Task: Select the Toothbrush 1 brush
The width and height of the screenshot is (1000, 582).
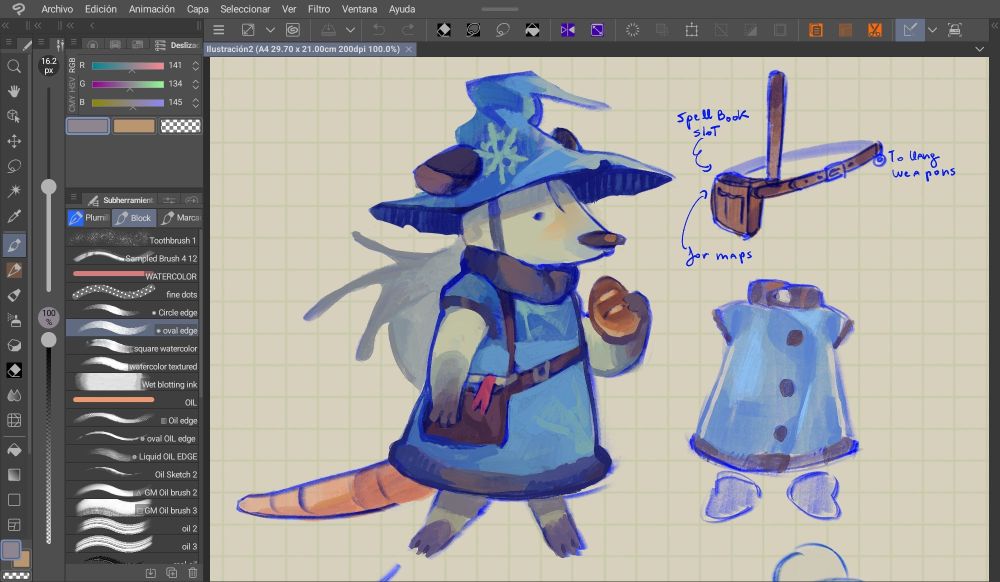Action: point(133,240)
